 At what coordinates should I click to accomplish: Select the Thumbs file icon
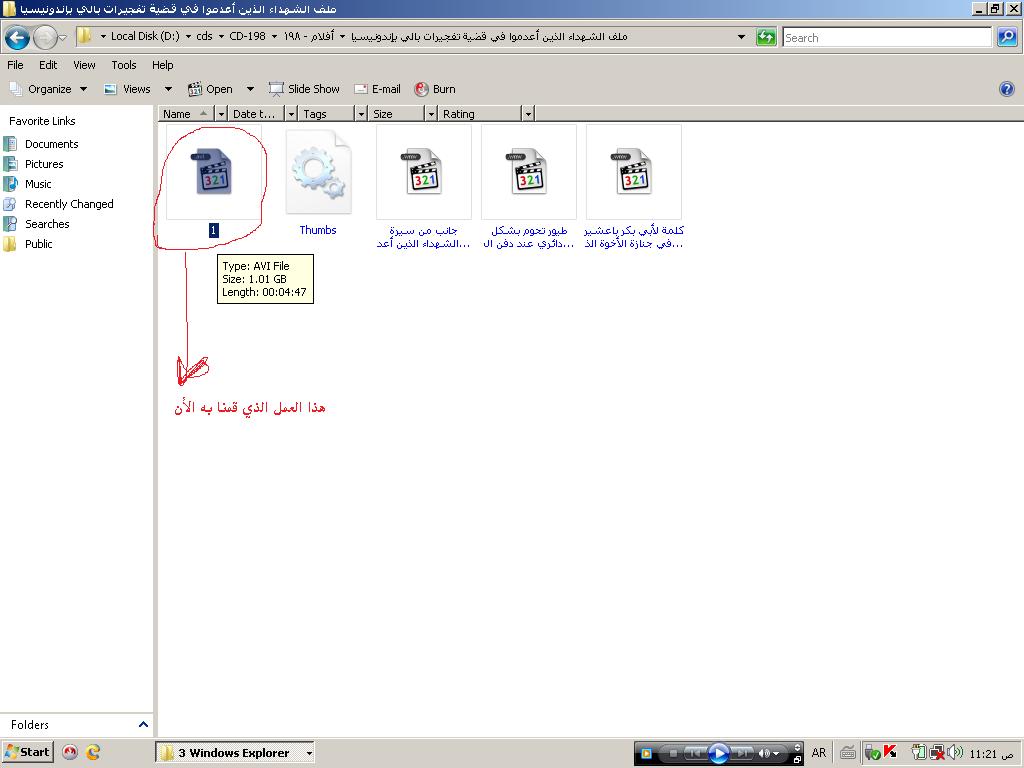tap(318, 174)
